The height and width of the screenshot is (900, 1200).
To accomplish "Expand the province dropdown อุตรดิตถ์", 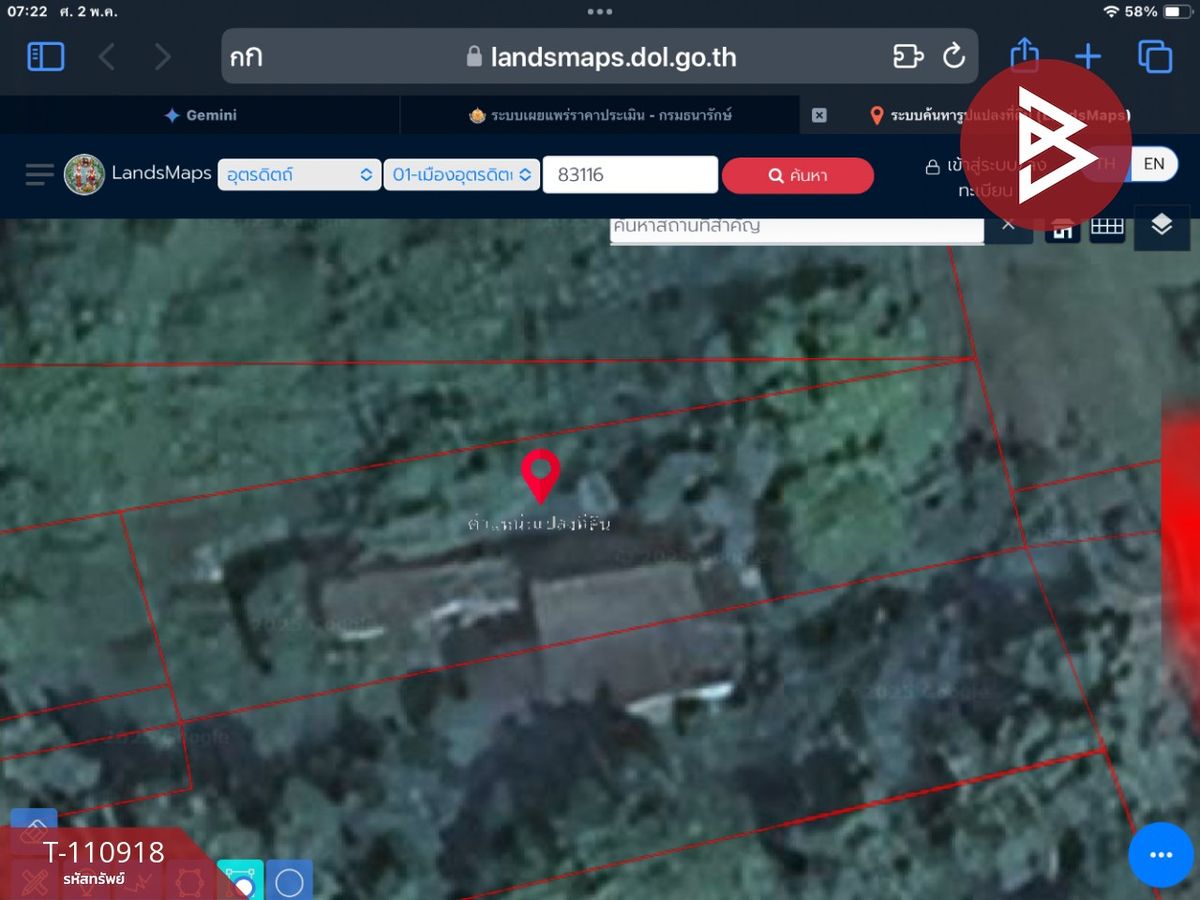I will (299, 175).
